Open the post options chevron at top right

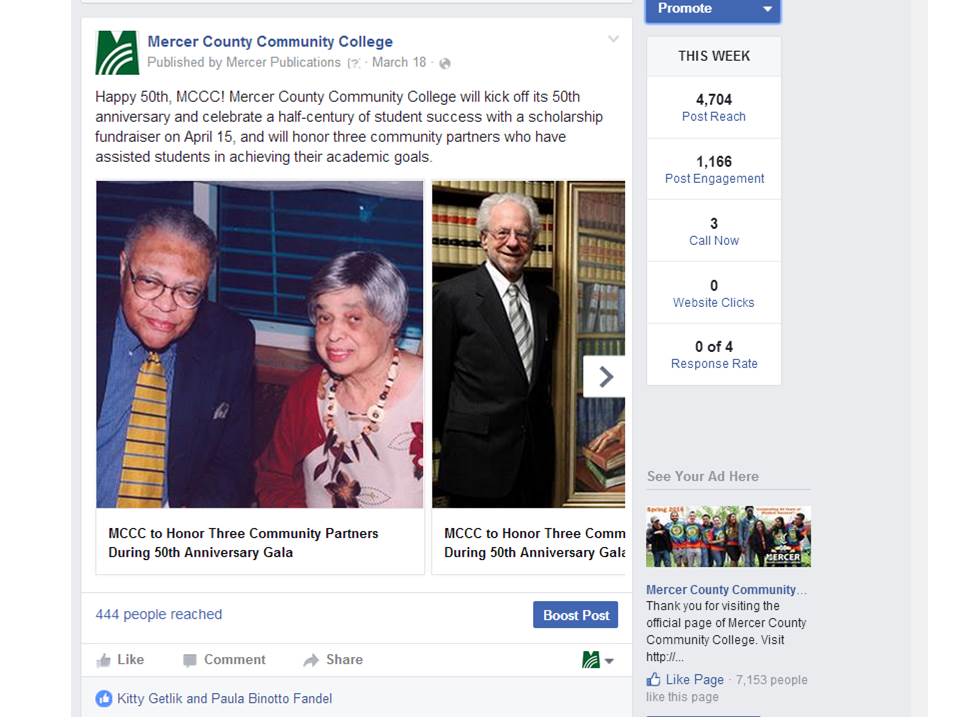tap(613, 40)
